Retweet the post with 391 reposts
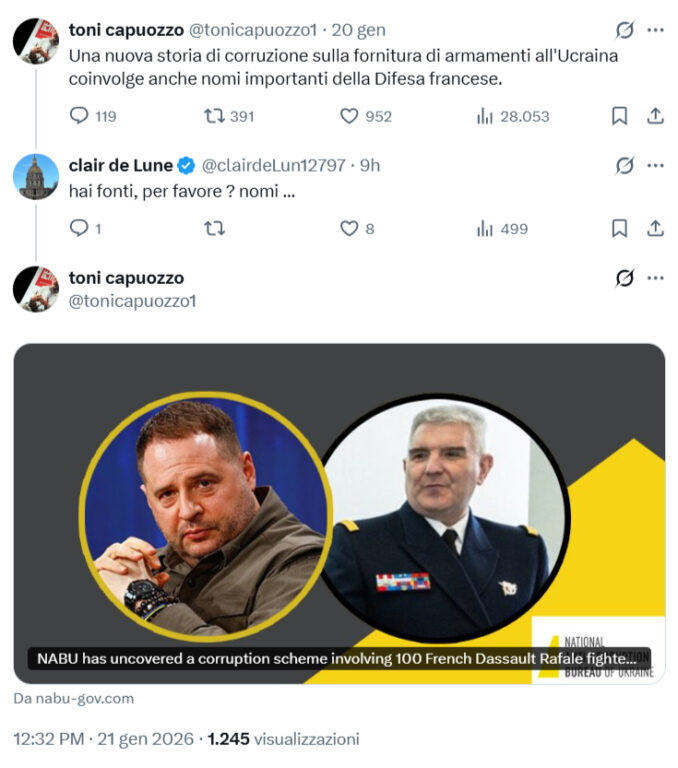Image resolution: width=678 pixels, height=768 pixels. [x=214, y=116]
